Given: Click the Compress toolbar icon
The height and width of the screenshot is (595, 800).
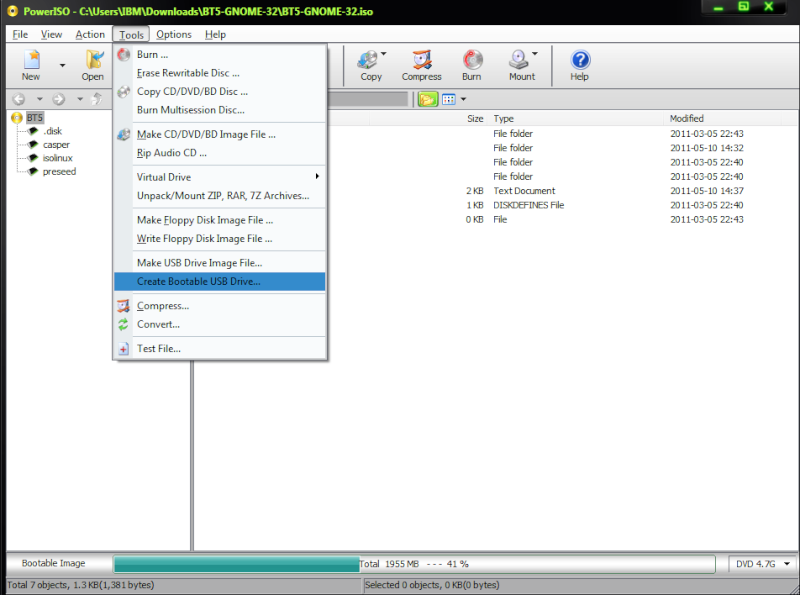Looking at the screenshot, I should (x=422, y=60).
